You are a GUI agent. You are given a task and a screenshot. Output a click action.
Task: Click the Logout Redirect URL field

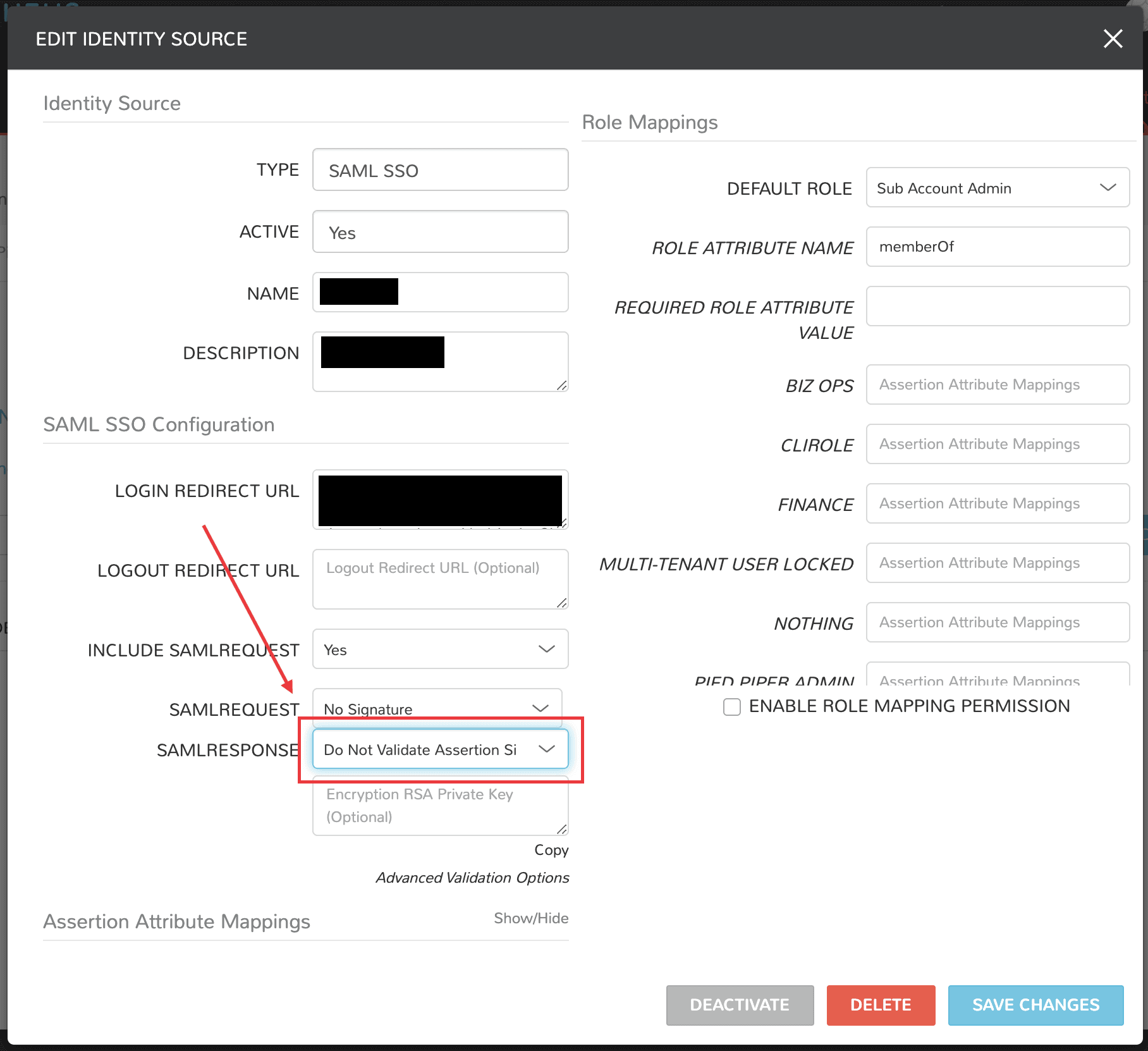click(x=440, y=579)
